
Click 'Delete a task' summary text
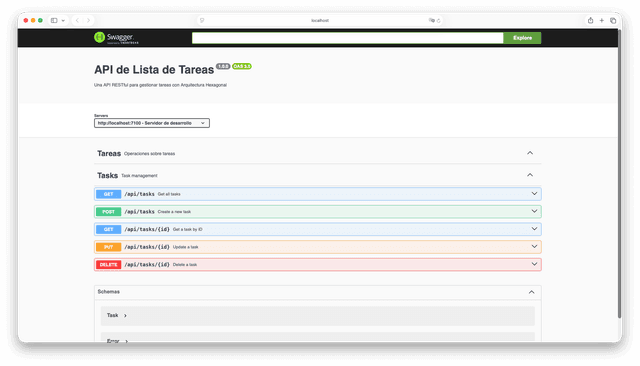185,265
